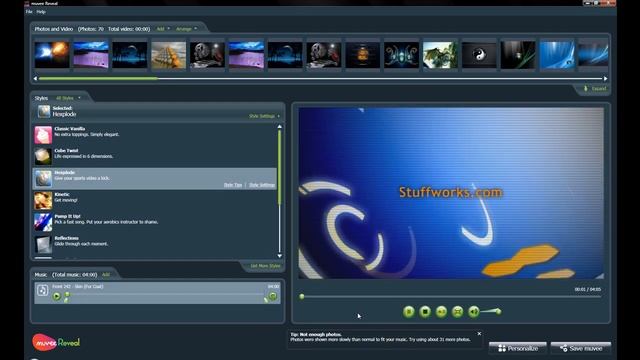The width and height of the screenshot is (640, 360).
Task: Switch the preview to full screen
Action: [x=458, y=312]
